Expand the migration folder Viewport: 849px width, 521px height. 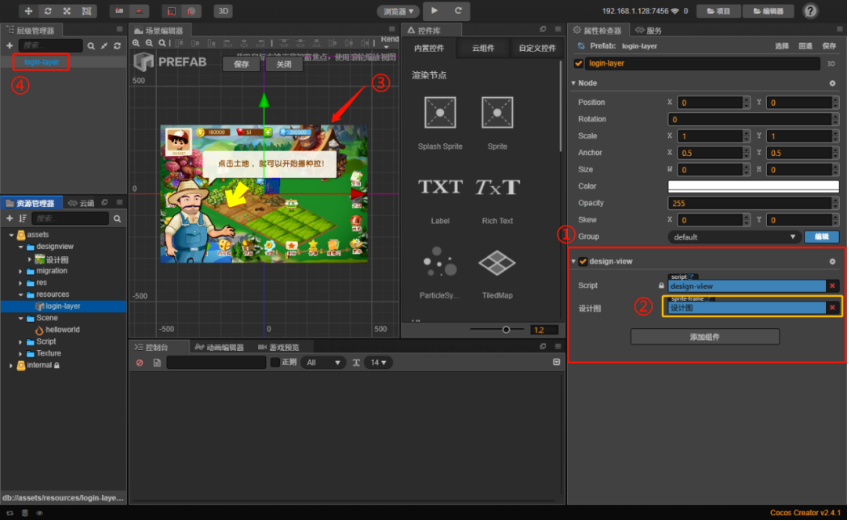[x=21, y=271]
